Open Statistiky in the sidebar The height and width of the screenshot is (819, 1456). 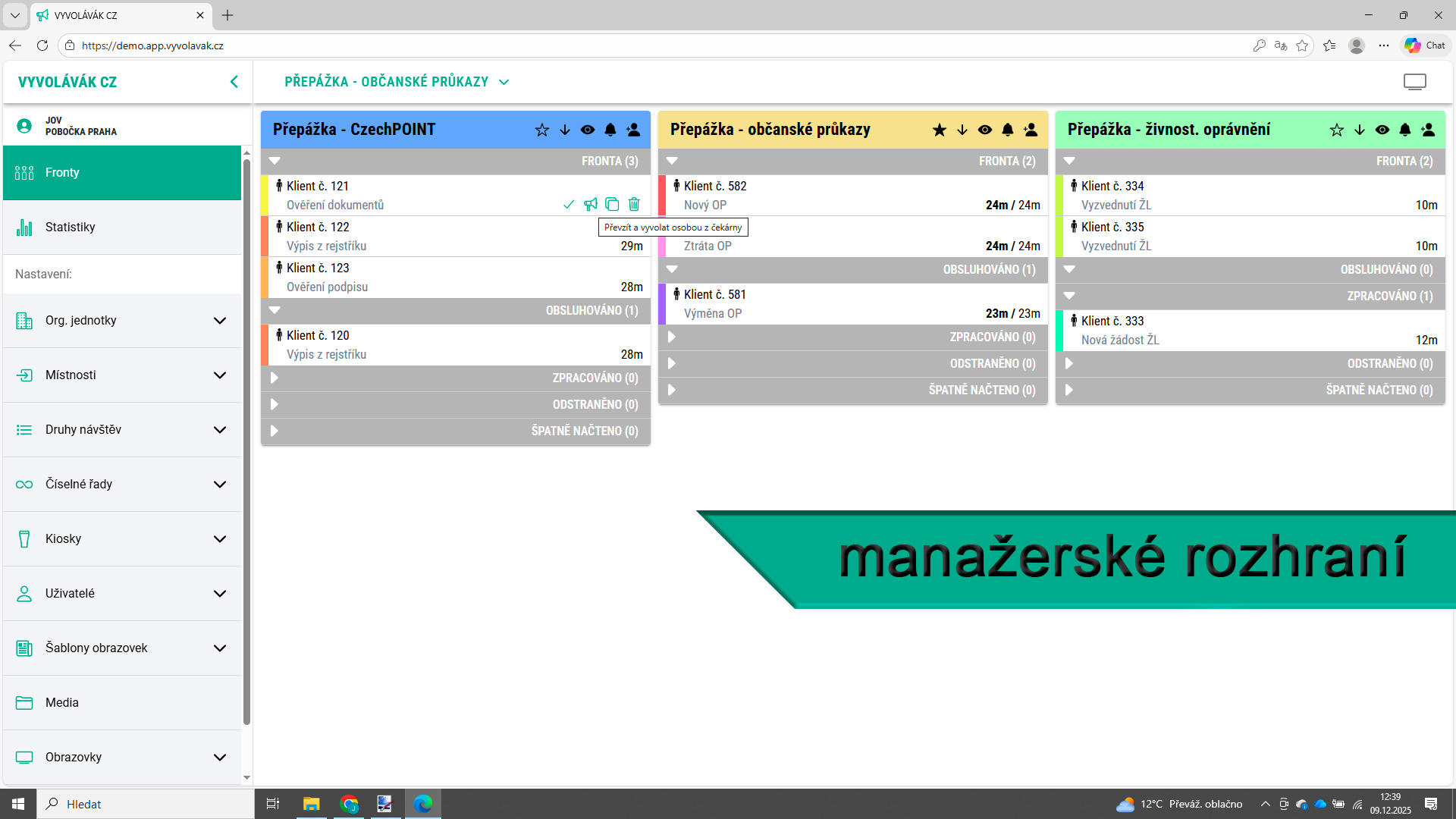[x=70, y=227]
